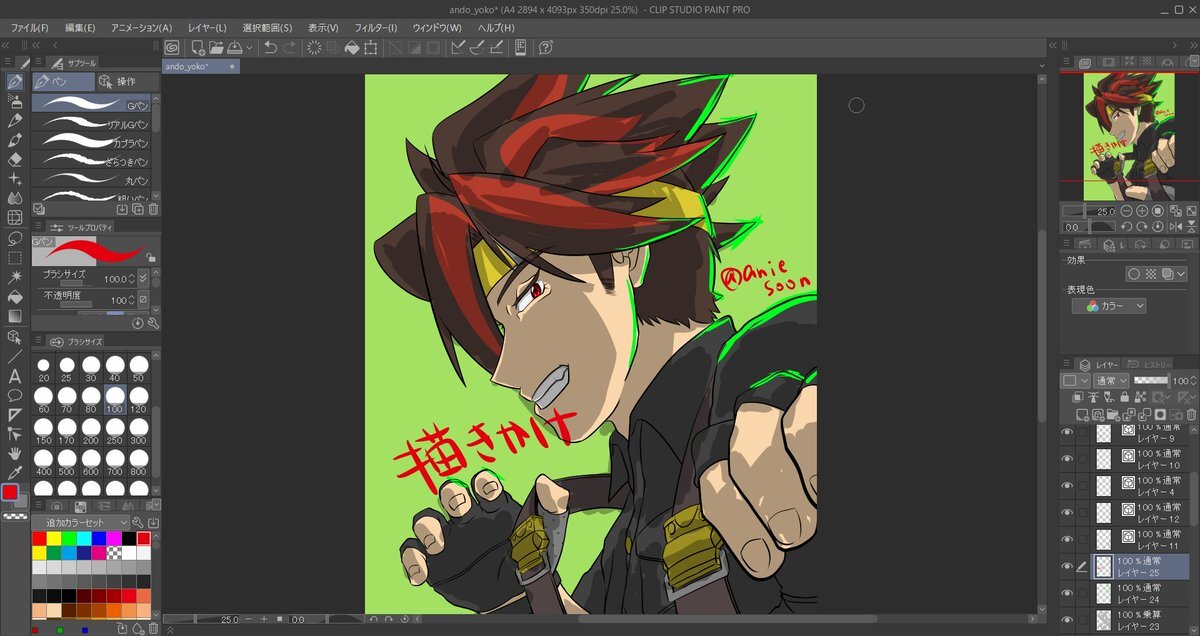Select the Lasso selection tool
The width and height of the screenshot is (1200, 636).
15,238
